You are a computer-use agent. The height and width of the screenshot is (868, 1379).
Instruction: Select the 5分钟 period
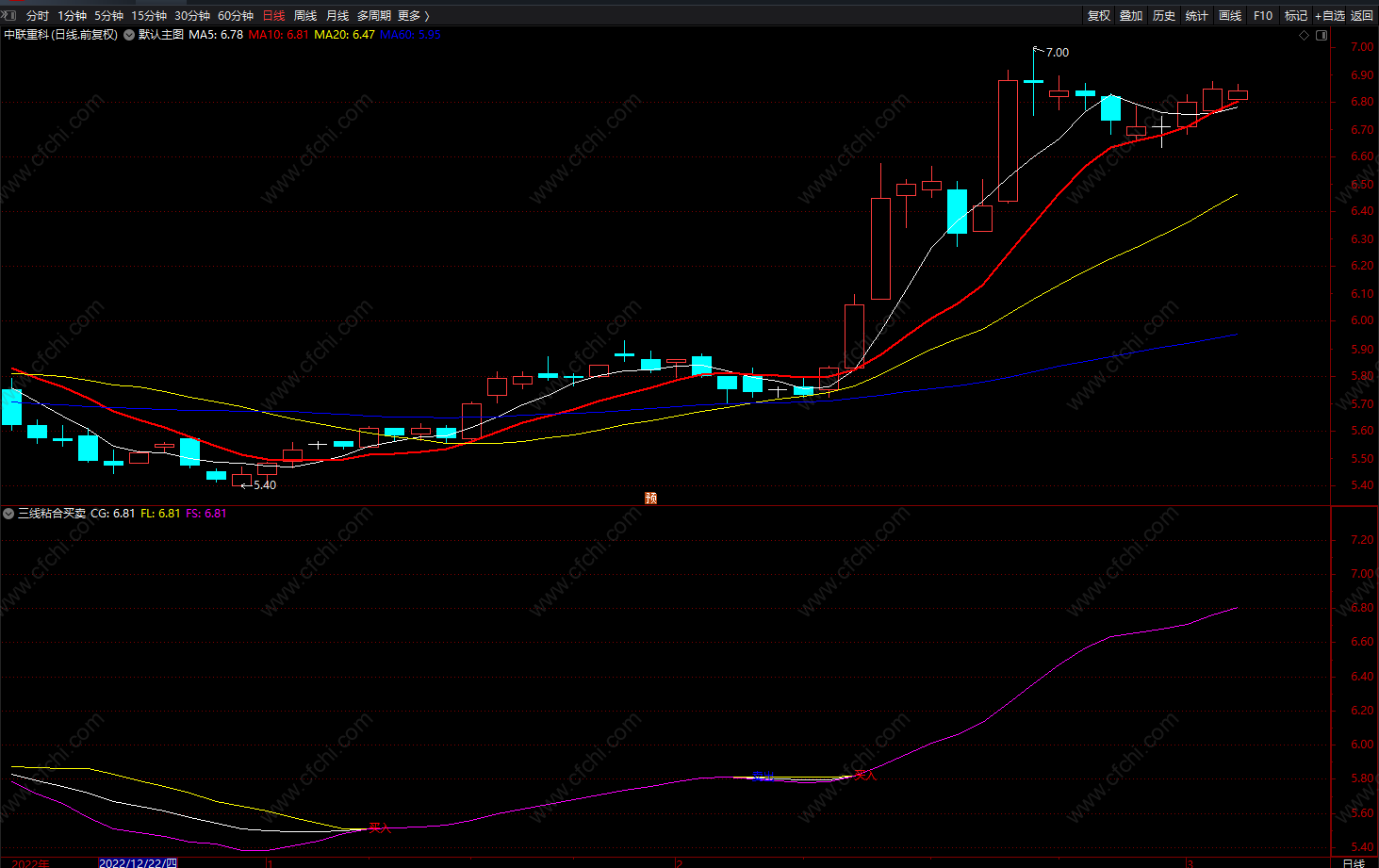pyautogui.click(x=108, y=16)
